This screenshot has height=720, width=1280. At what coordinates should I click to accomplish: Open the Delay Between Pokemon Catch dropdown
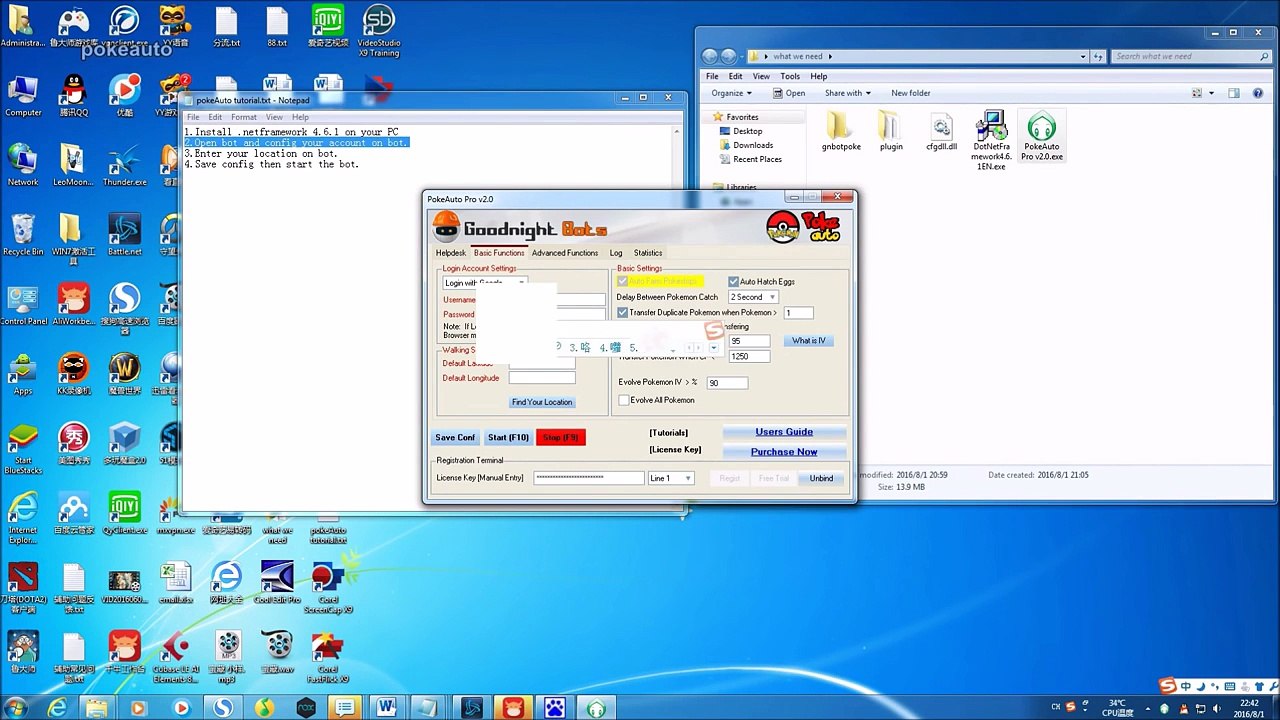point(753,297)
